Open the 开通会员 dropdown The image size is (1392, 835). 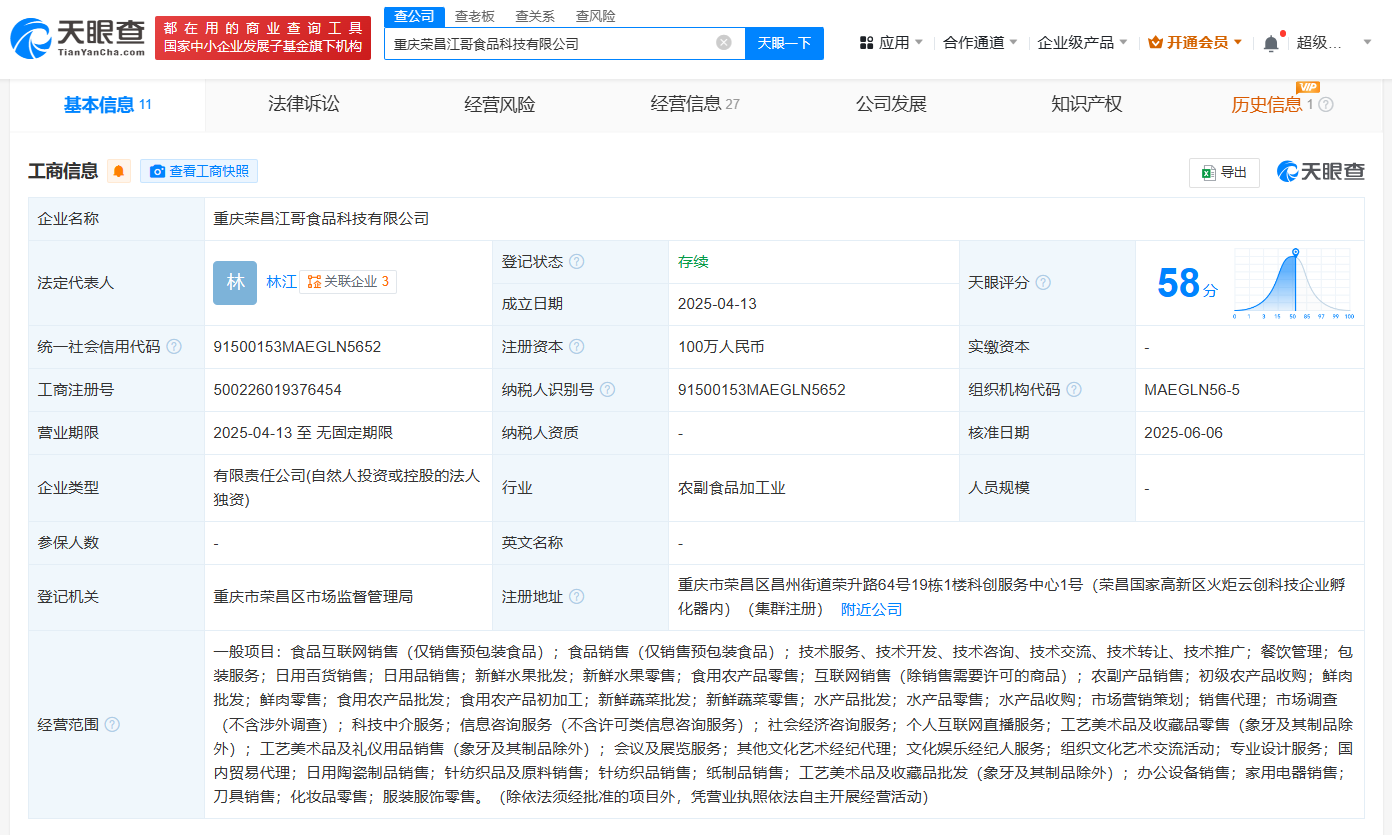pyautogui.click(x=1195, y=43)
